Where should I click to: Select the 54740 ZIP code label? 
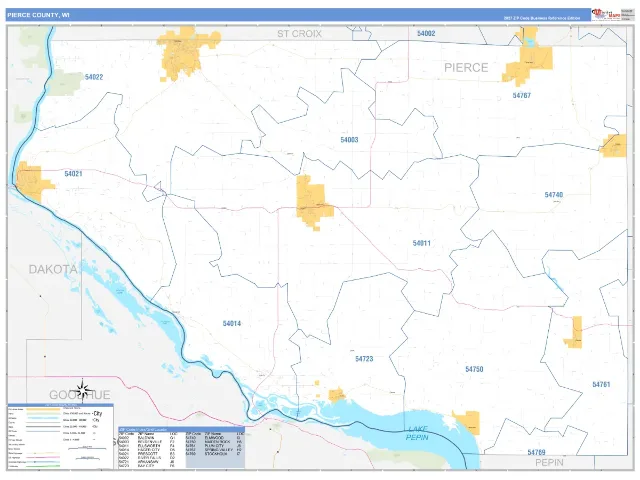coord(554,195)
